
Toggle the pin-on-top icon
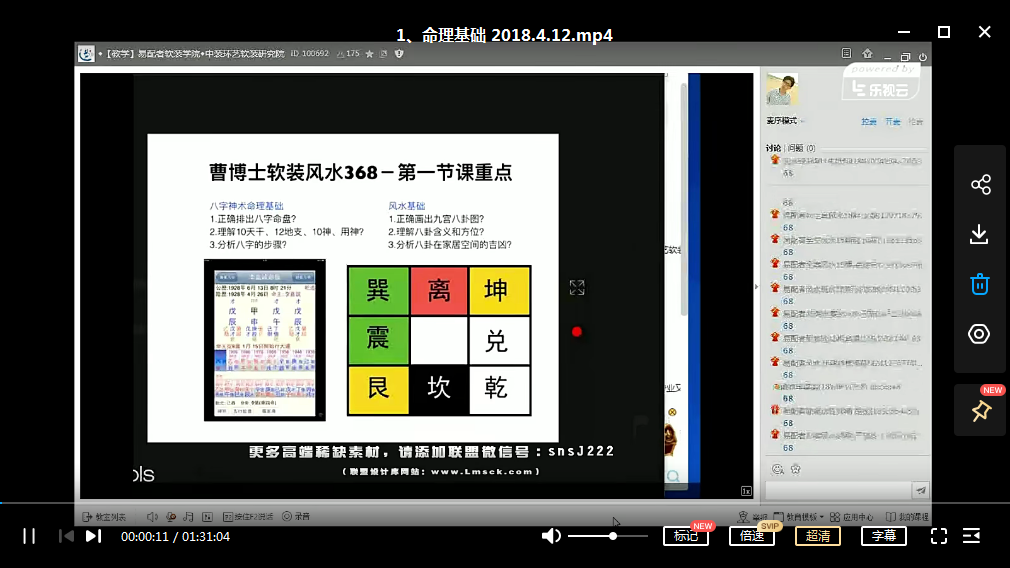click(980, 411)
